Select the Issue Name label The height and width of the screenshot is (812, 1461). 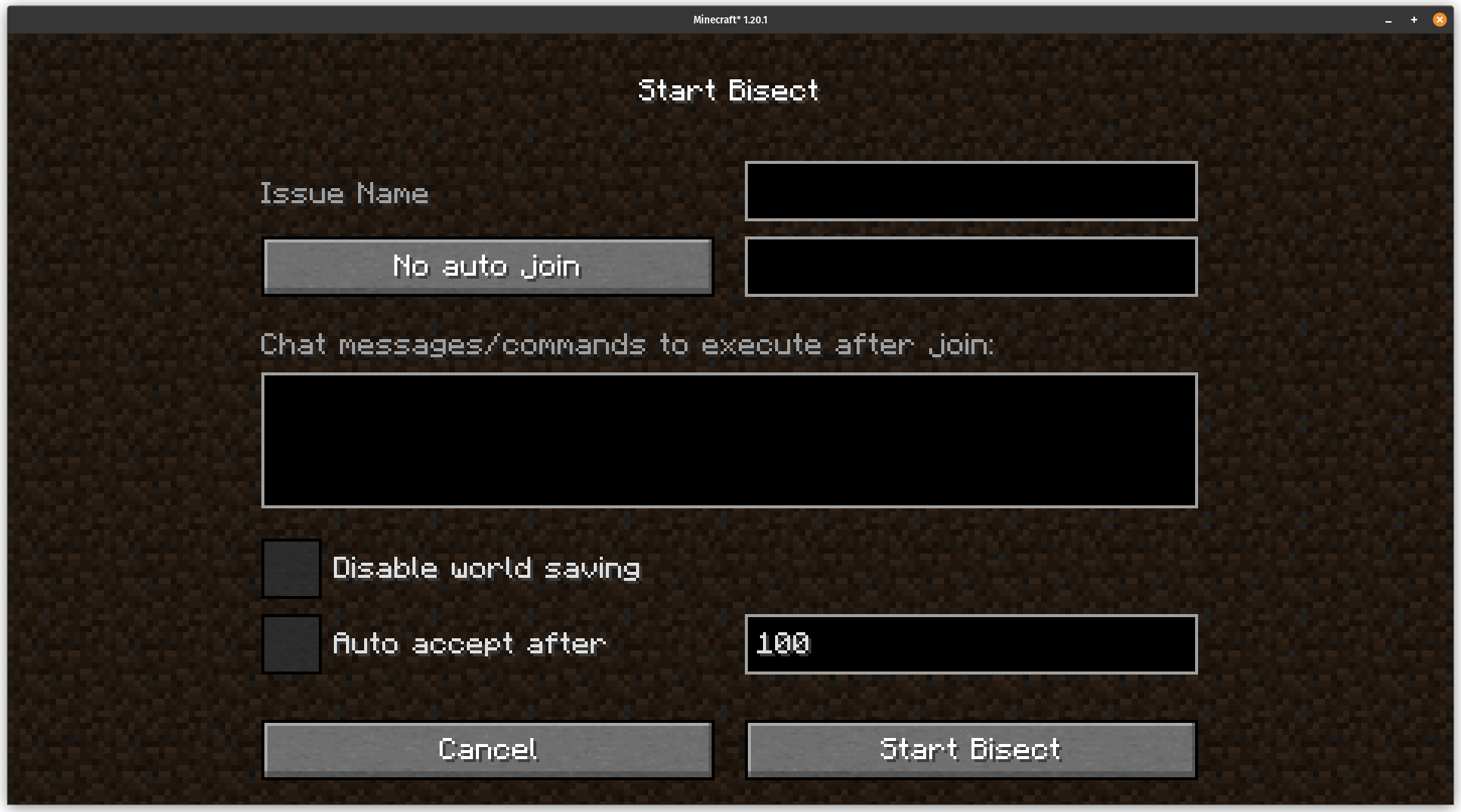344,194
